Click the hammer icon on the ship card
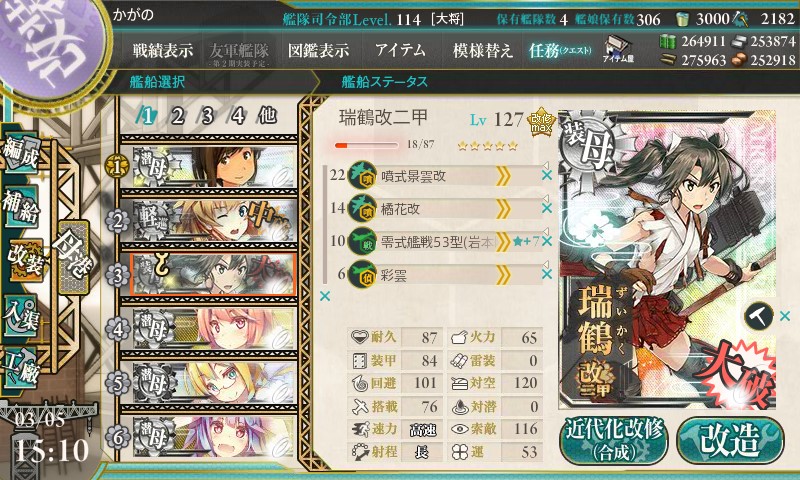Screen dimensions: 800x480 point(759,316)
